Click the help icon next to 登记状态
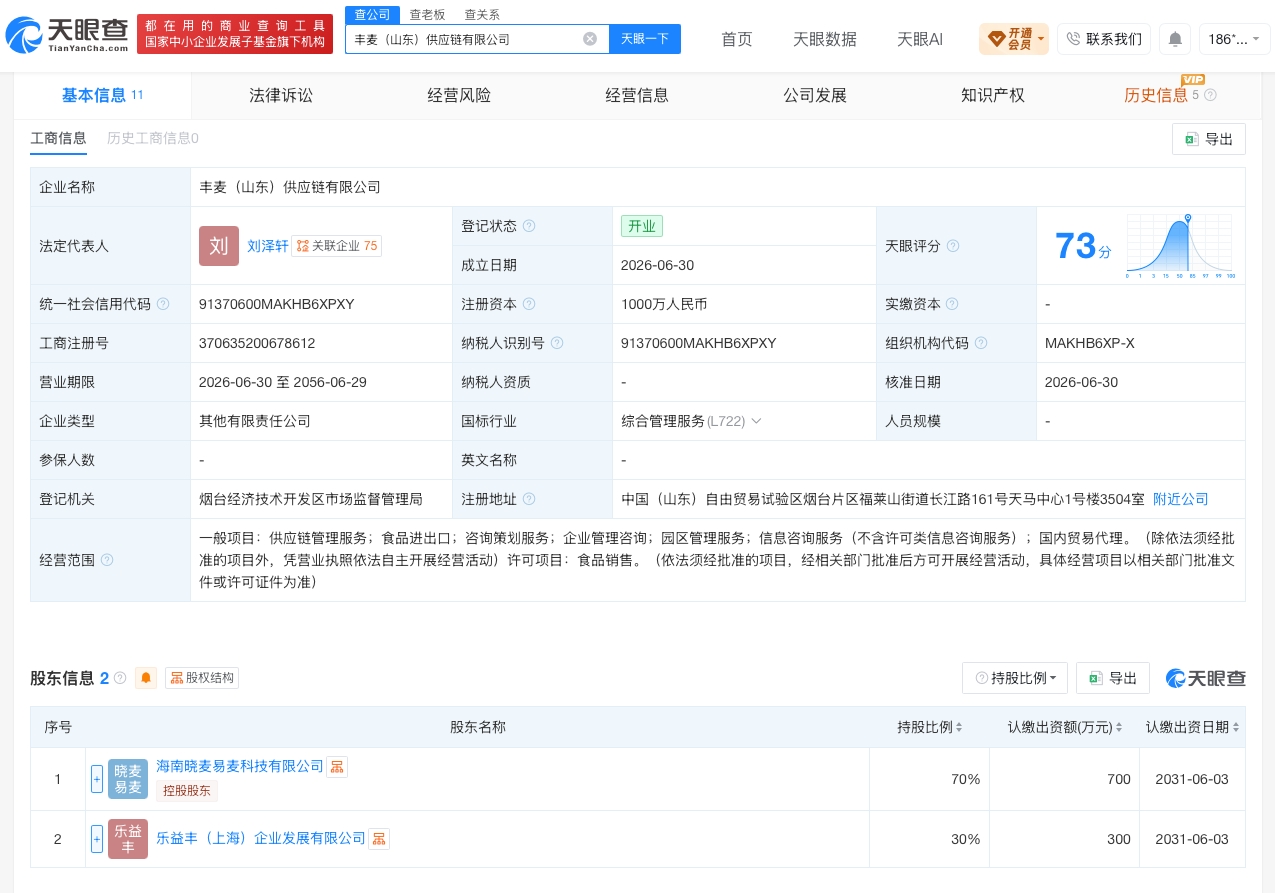The height and width of the screenshot is (893, 1275). (529, 226)
